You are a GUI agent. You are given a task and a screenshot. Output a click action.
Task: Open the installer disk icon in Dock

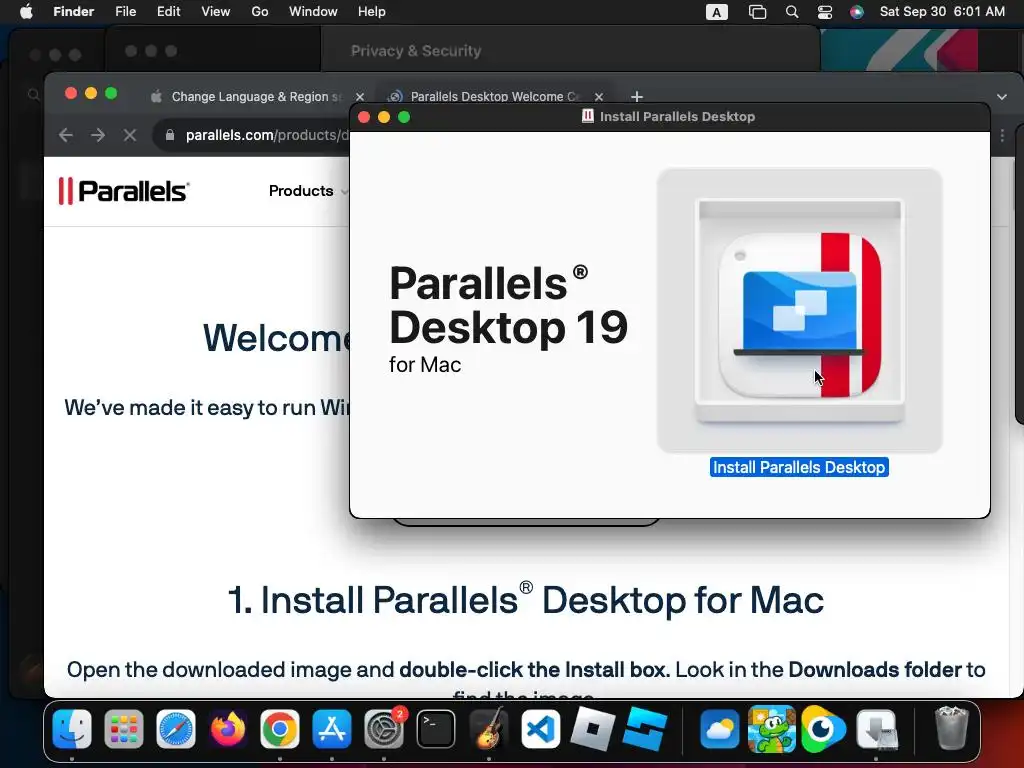click(876, 728)
